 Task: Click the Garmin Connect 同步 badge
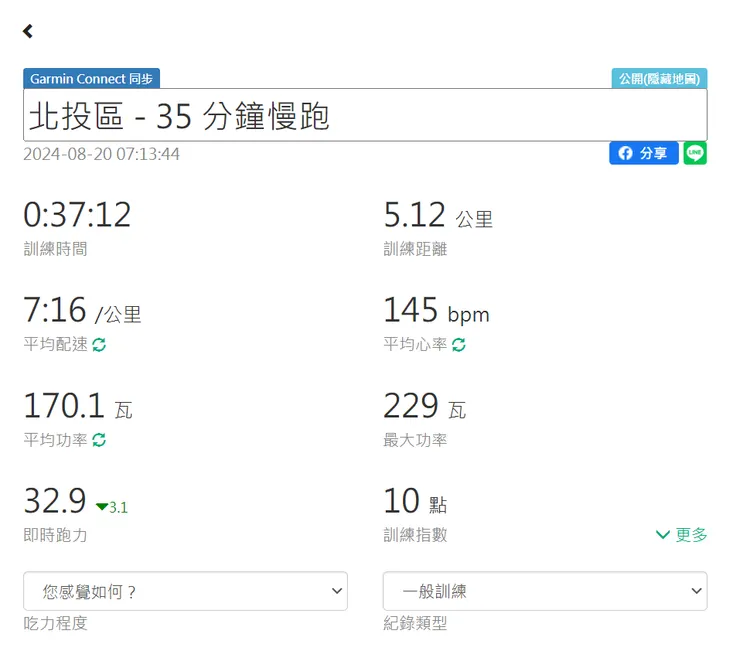92,78
